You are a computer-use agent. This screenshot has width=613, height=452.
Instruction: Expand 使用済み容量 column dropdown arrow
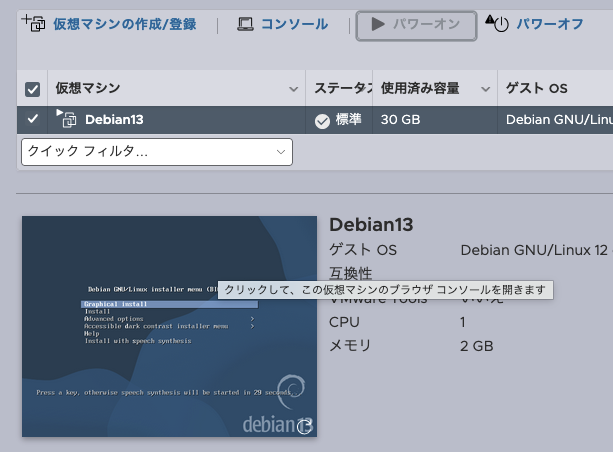(486, 89)
